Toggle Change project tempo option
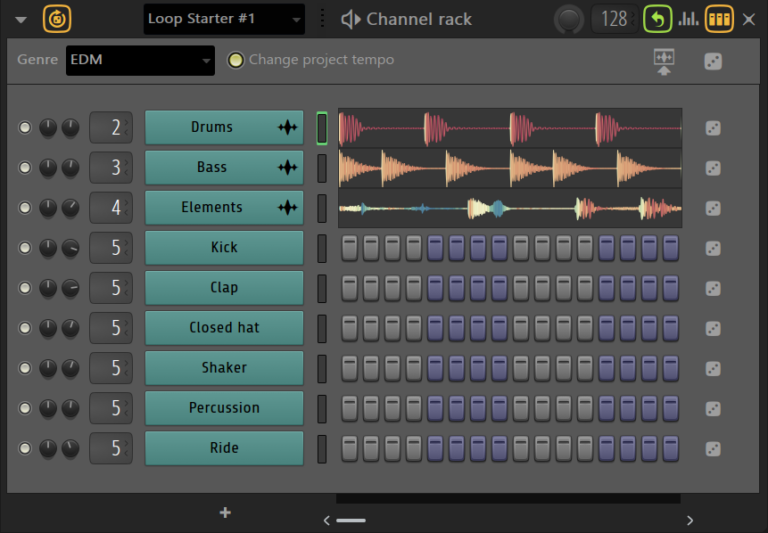Image resolution: width=768 pixels, height=533 pixels. (x=236, y=60)
